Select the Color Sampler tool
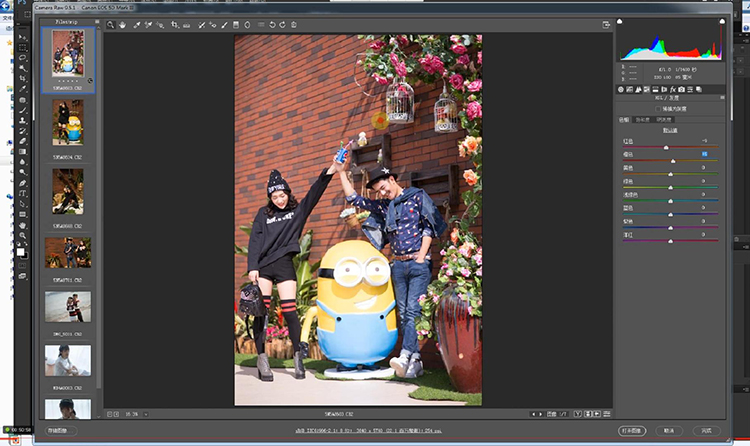The height and width of the screenshot is (446, 750). [148, 25]
